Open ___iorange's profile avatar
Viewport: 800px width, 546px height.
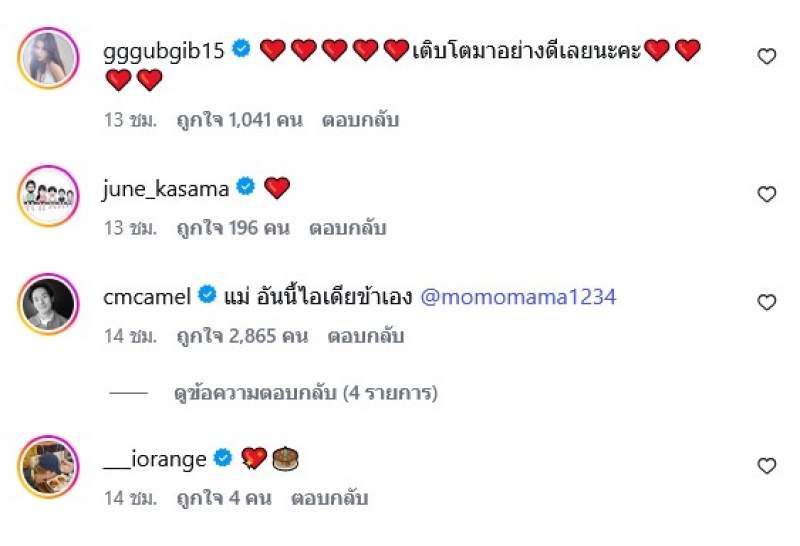(x=48, y=465)
